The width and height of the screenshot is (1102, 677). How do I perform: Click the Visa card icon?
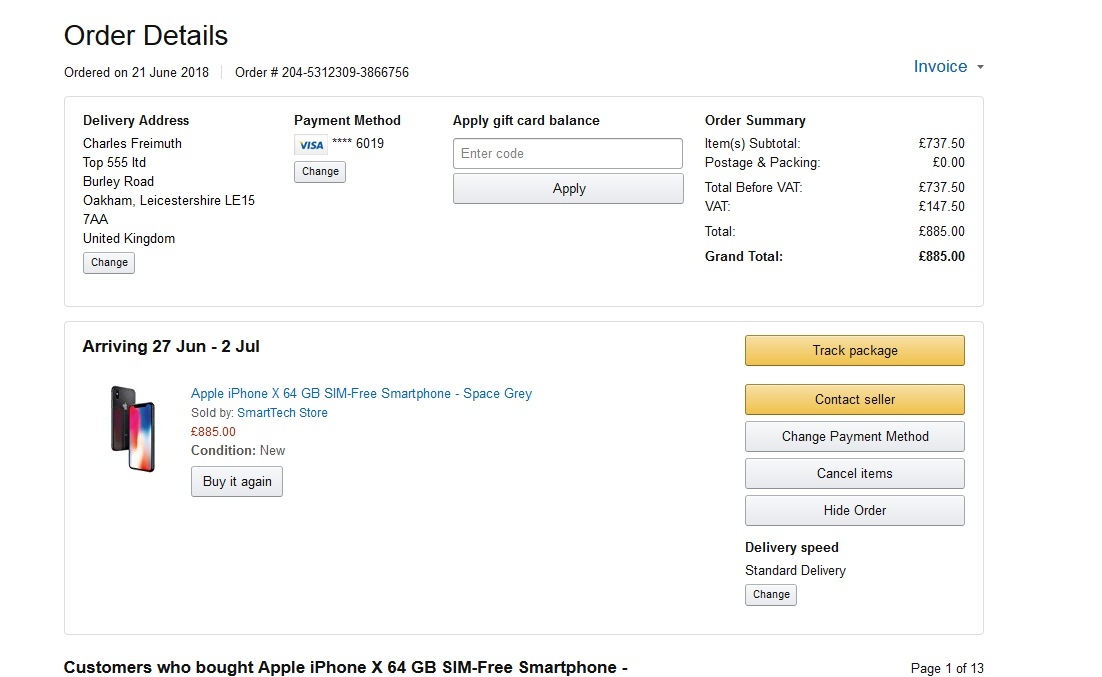tap(311, 145)
